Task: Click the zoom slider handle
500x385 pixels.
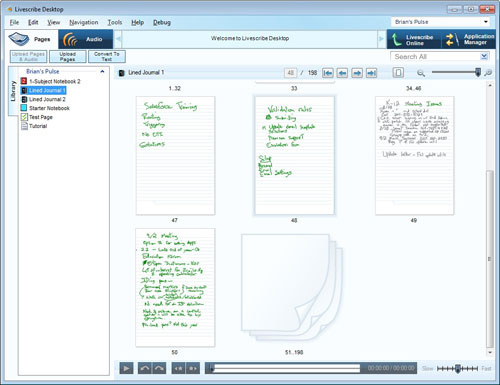Action: tap(478, 72)
